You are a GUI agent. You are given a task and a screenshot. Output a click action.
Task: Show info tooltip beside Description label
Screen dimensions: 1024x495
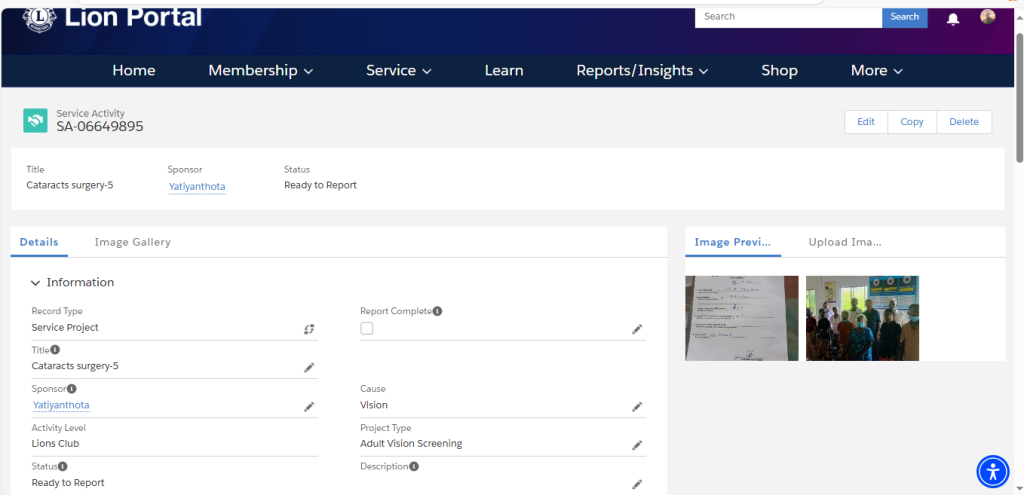414,466
